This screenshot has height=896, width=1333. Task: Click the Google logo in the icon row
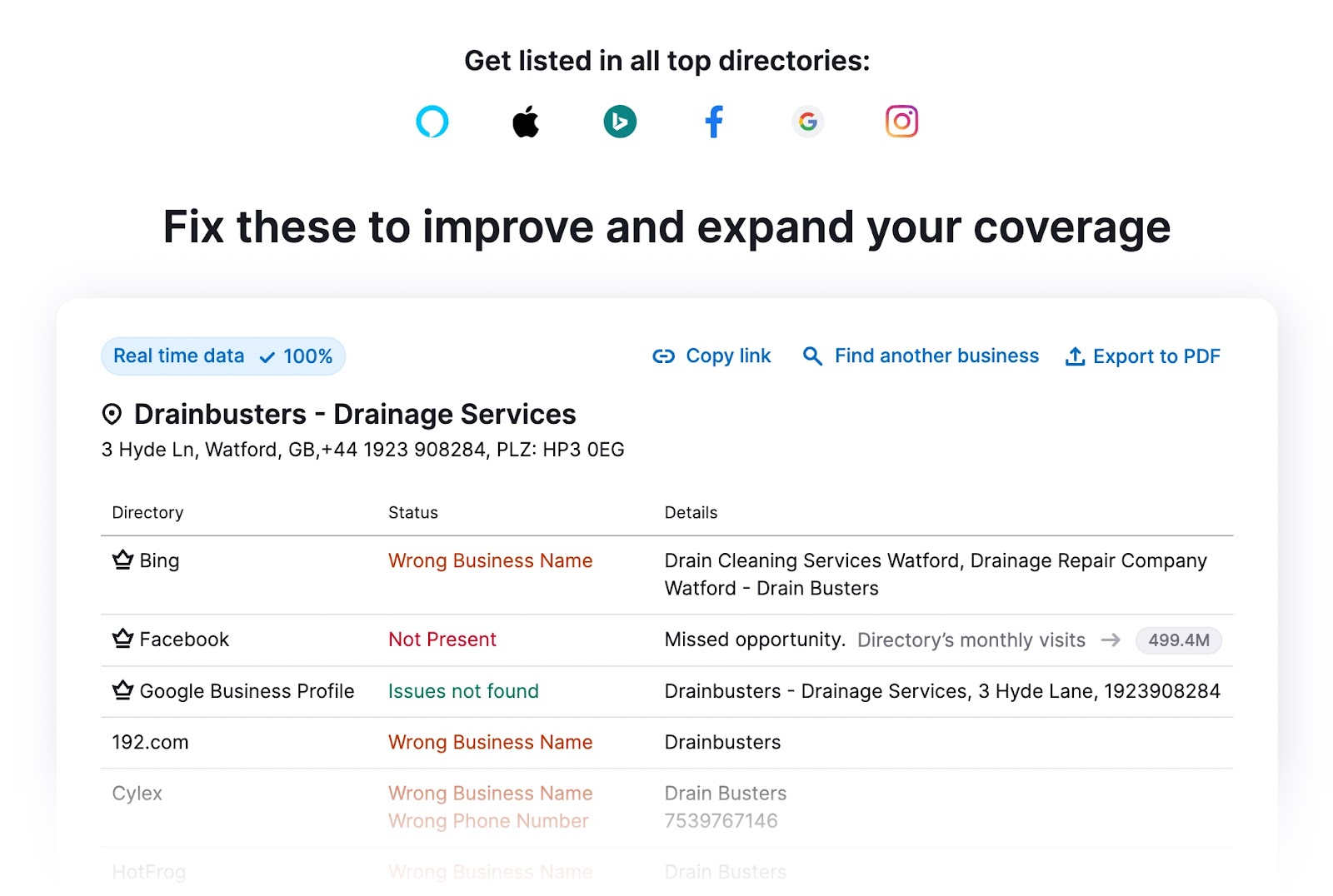(x=807, y=121)
